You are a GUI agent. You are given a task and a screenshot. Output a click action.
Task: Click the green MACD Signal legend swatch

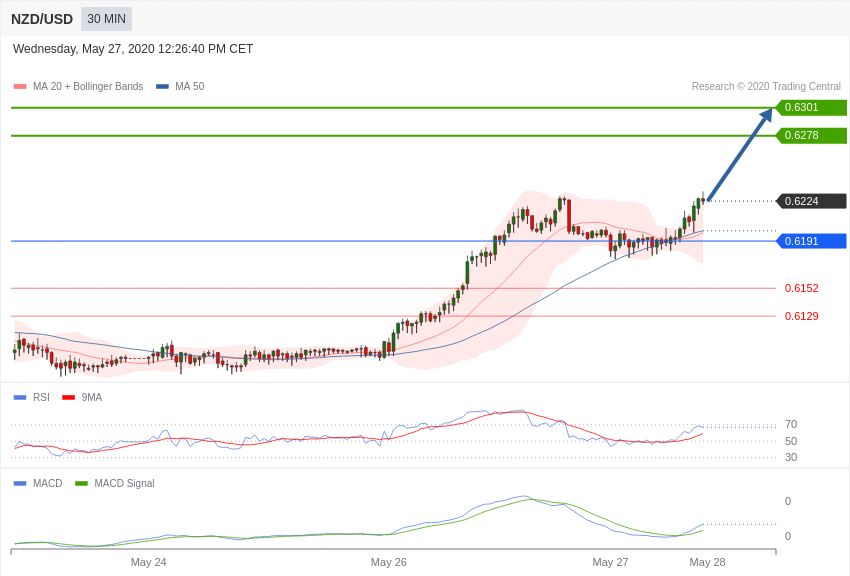(81, 483)
